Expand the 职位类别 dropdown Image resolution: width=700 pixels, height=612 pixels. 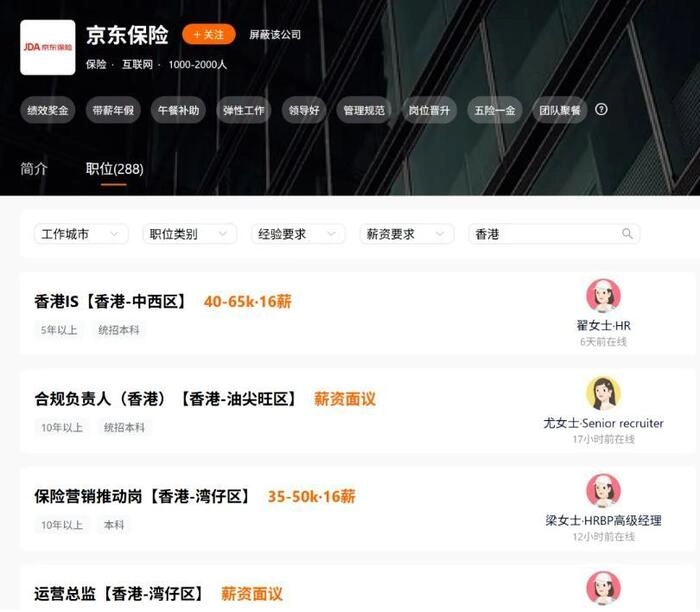point(189,234)
